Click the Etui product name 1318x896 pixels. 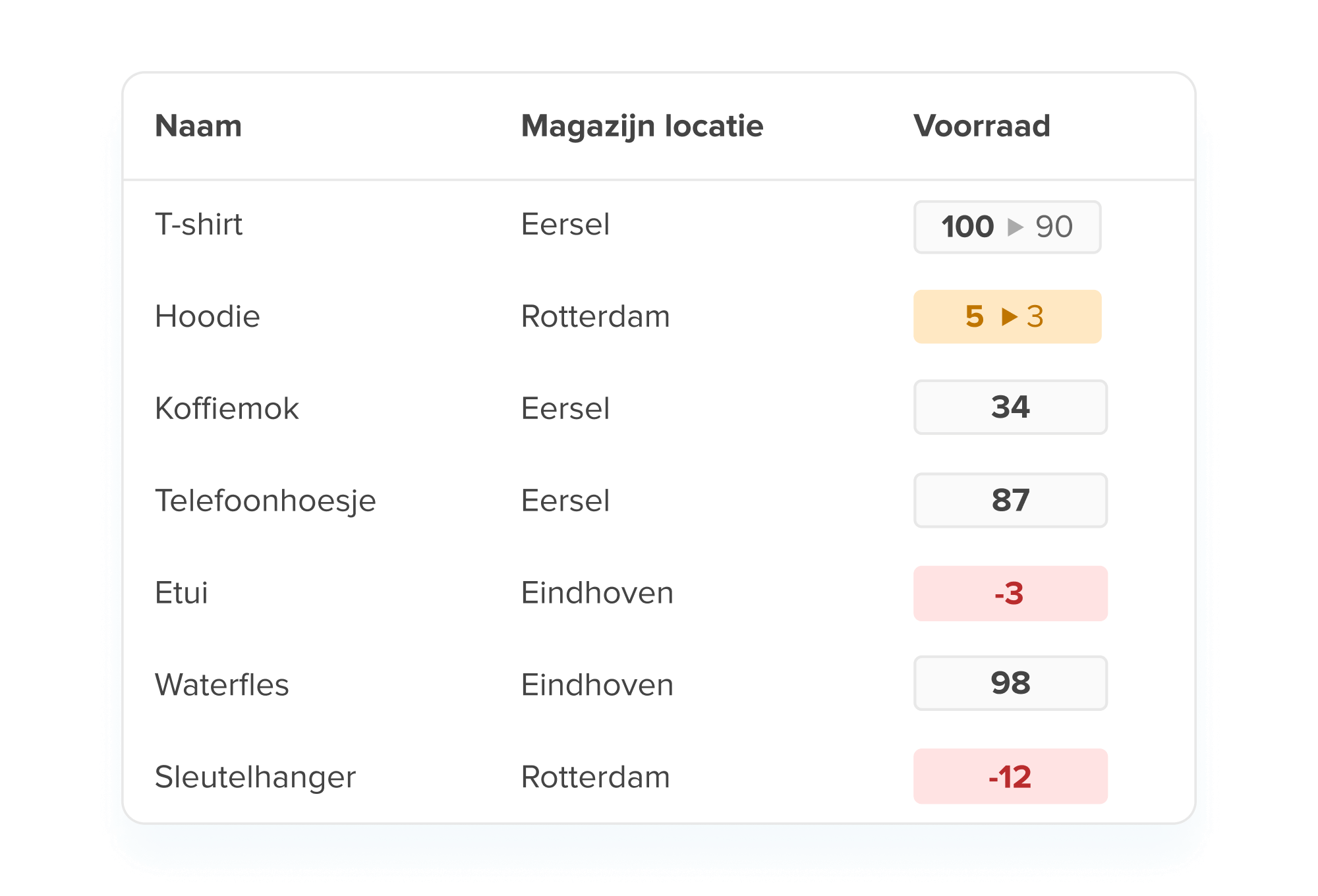181,593
